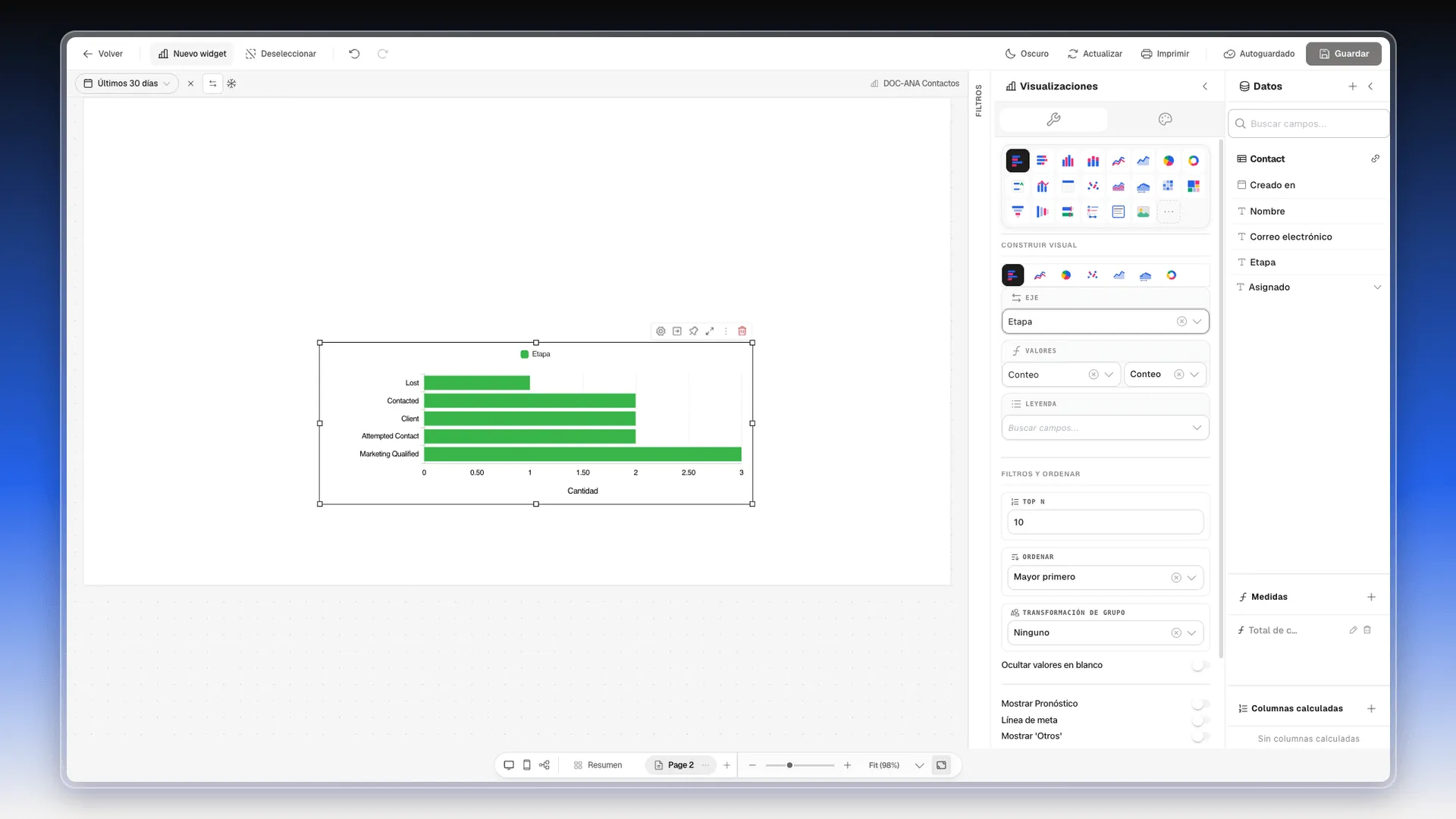Select the heatmap grid visualization
The height and width of the screenshot is (819, 1456).
(x=1168, y=186)
